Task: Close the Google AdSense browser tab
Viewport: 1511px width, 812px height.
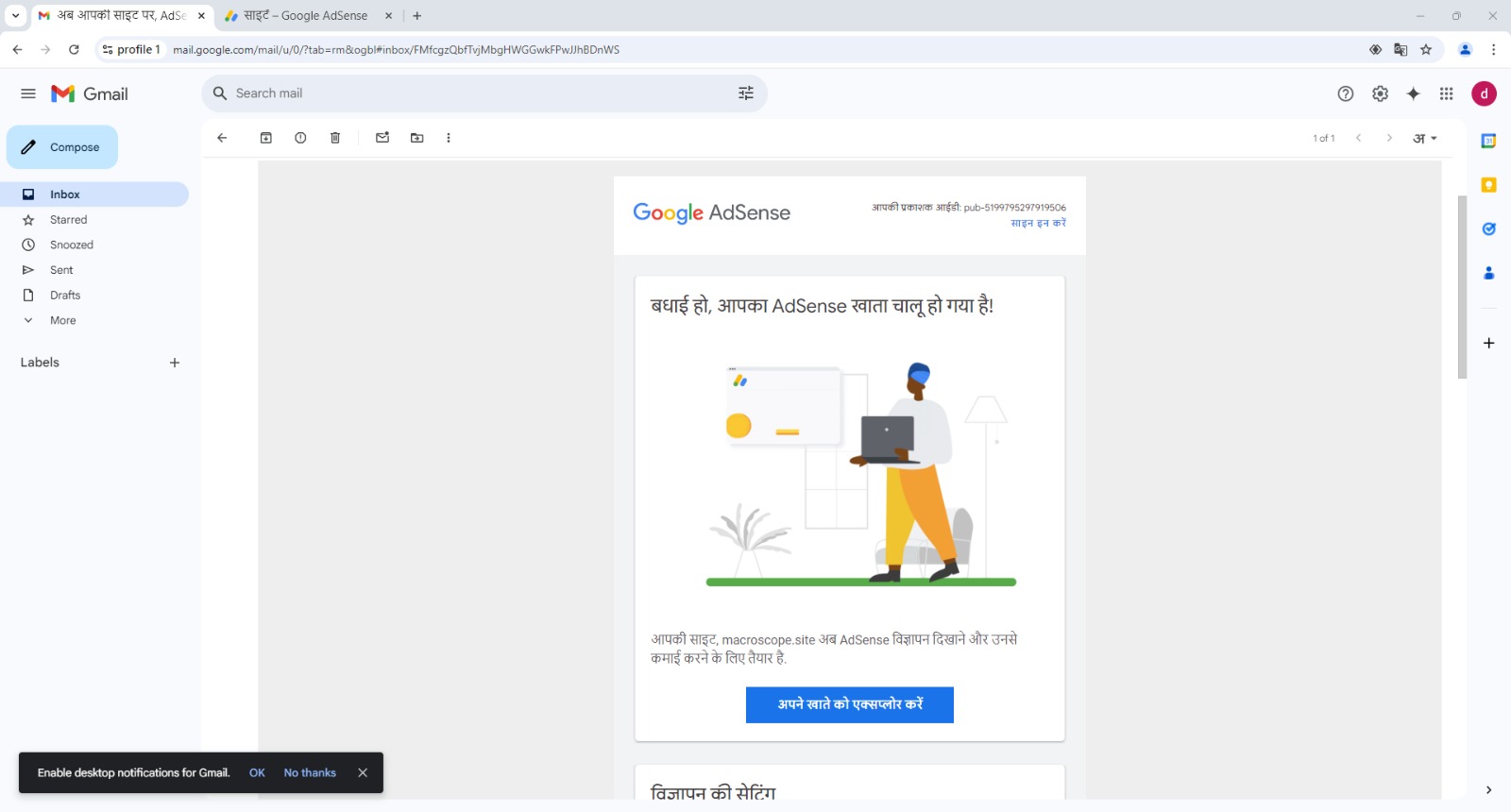Action: [x=388, y=16]
